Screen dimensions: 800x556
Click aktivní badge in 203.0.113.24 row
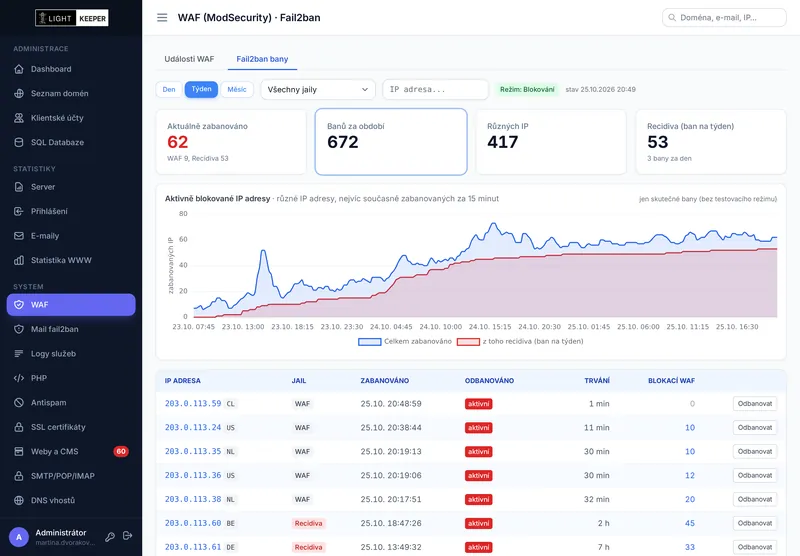coord(479,427)
